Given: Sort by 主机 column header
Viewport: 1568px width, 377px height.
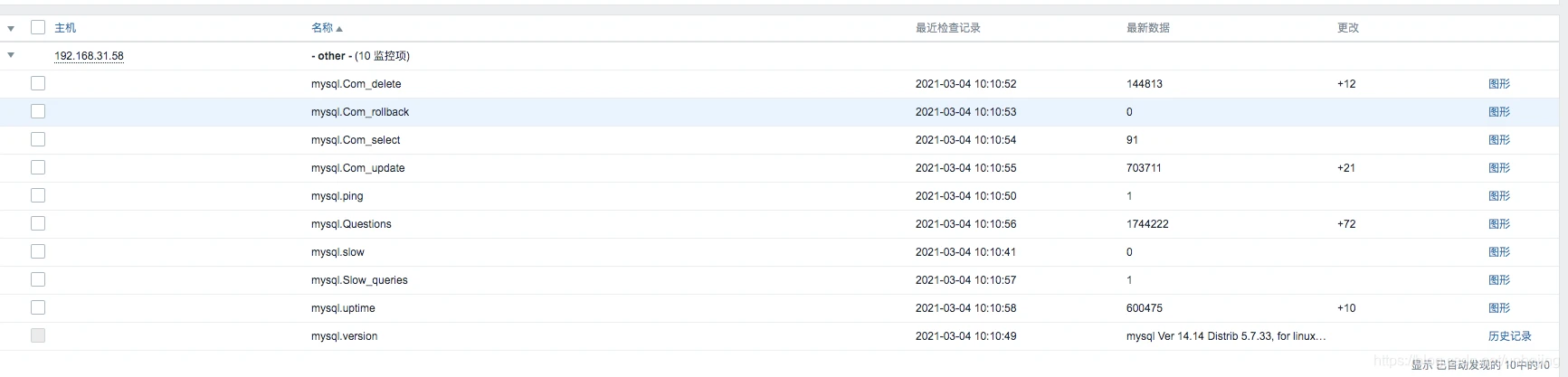Looking at the screenshot, I should click(65, 28).
